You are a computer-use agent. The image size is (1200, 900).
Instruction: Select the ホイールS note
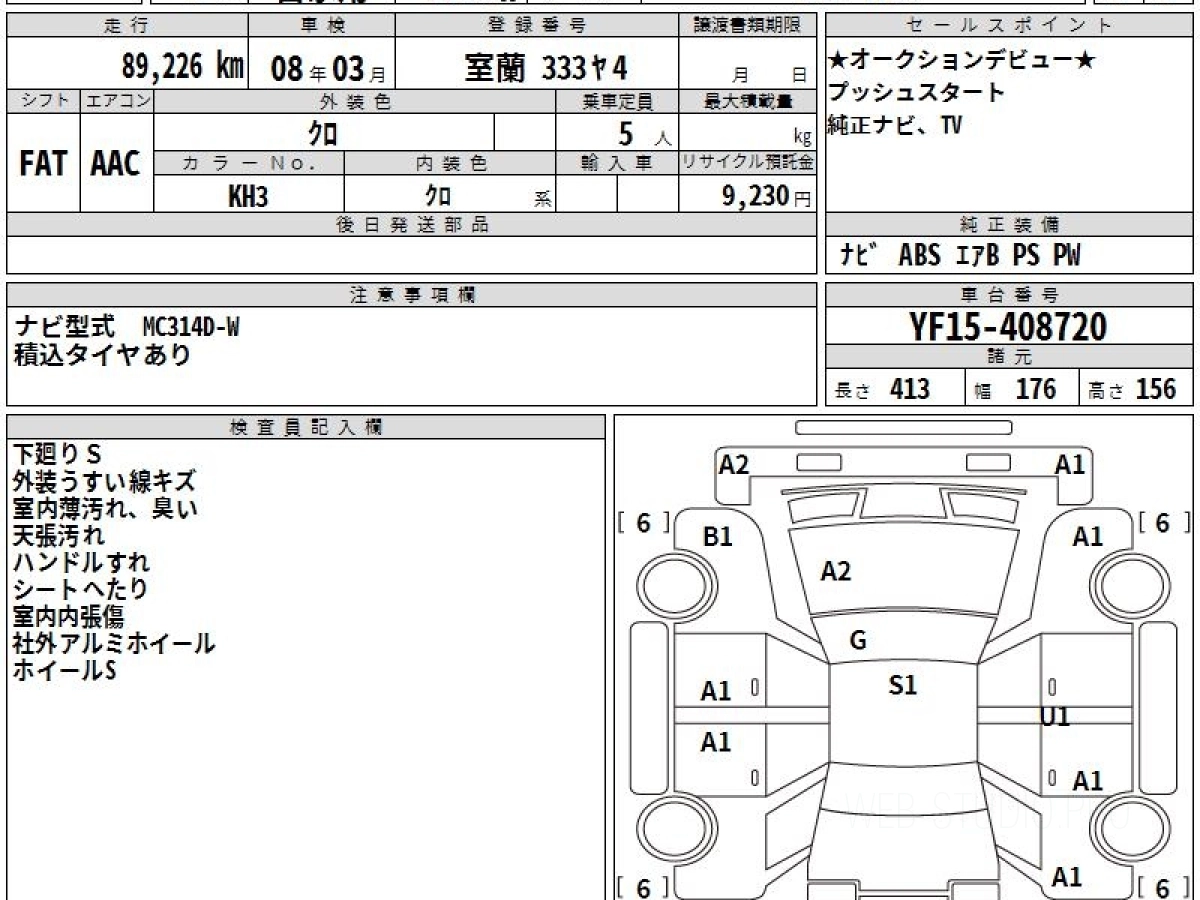[x=65, y=671]
